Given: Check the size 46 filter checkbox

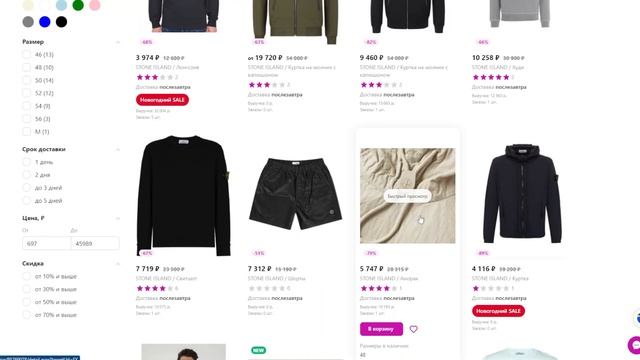Looking at the screenshot, I should click(x=27, y=54).
